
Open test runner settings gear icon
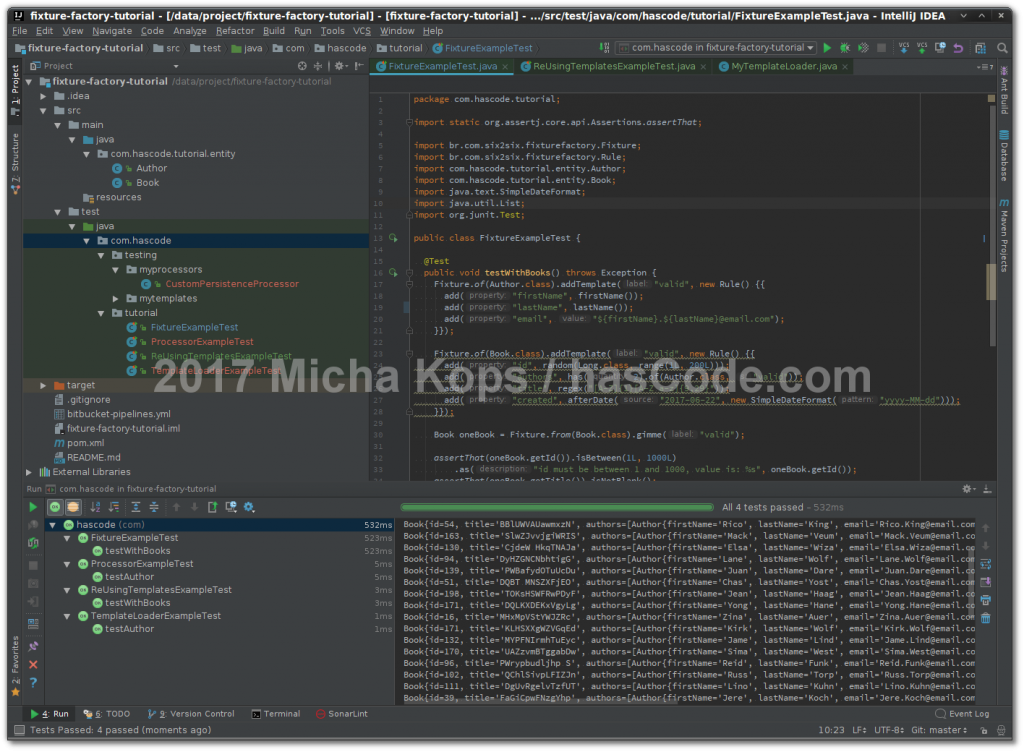(x=248, y=507)
